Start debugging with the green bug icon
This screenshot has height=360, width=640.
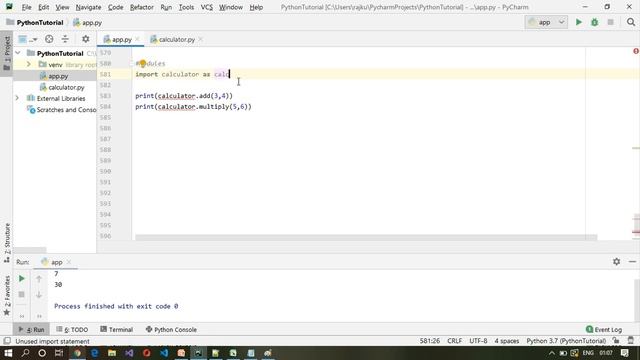pyautogui.click(x=594, y=22)
